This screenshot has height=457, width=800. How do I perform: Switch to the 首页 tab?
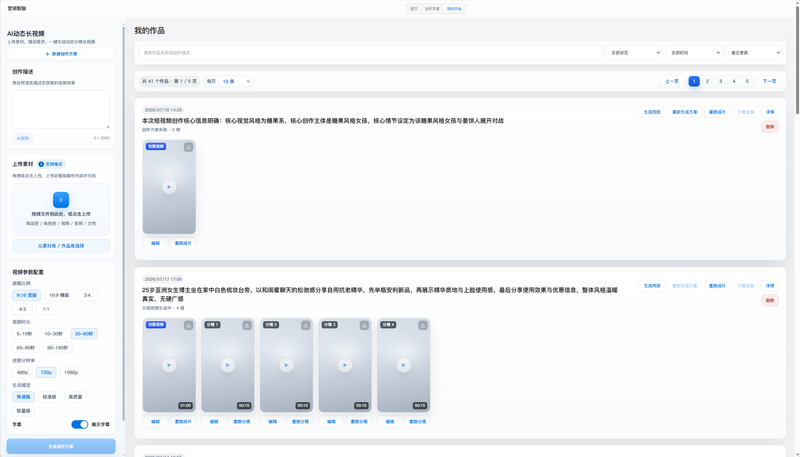click(x=414, y=9)
